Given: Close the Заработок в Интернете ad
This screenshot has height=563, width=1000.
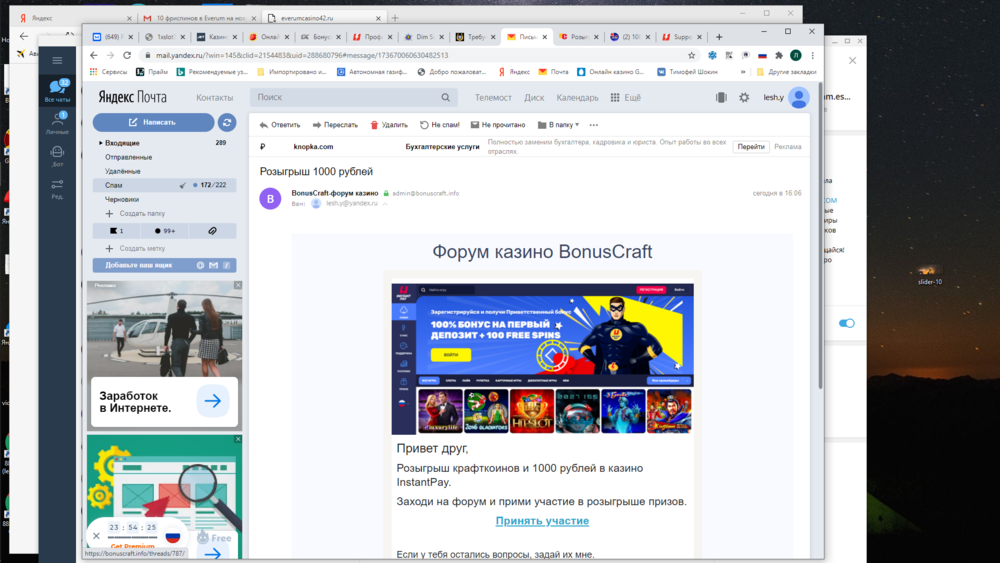Looking at the screenshot, I should pos(238,285).
